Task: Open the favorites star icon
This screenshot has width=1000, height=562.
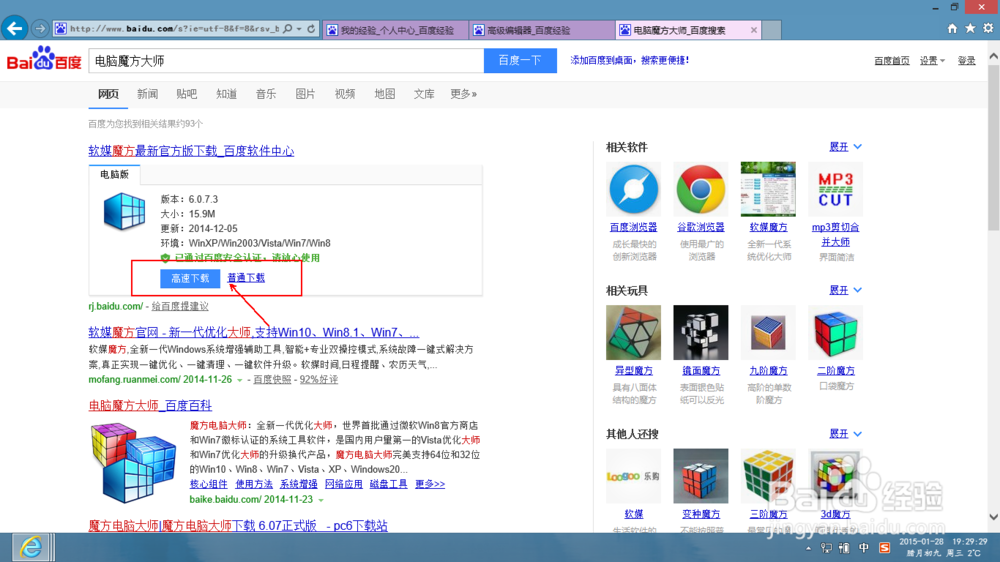Action: [970, 28]
